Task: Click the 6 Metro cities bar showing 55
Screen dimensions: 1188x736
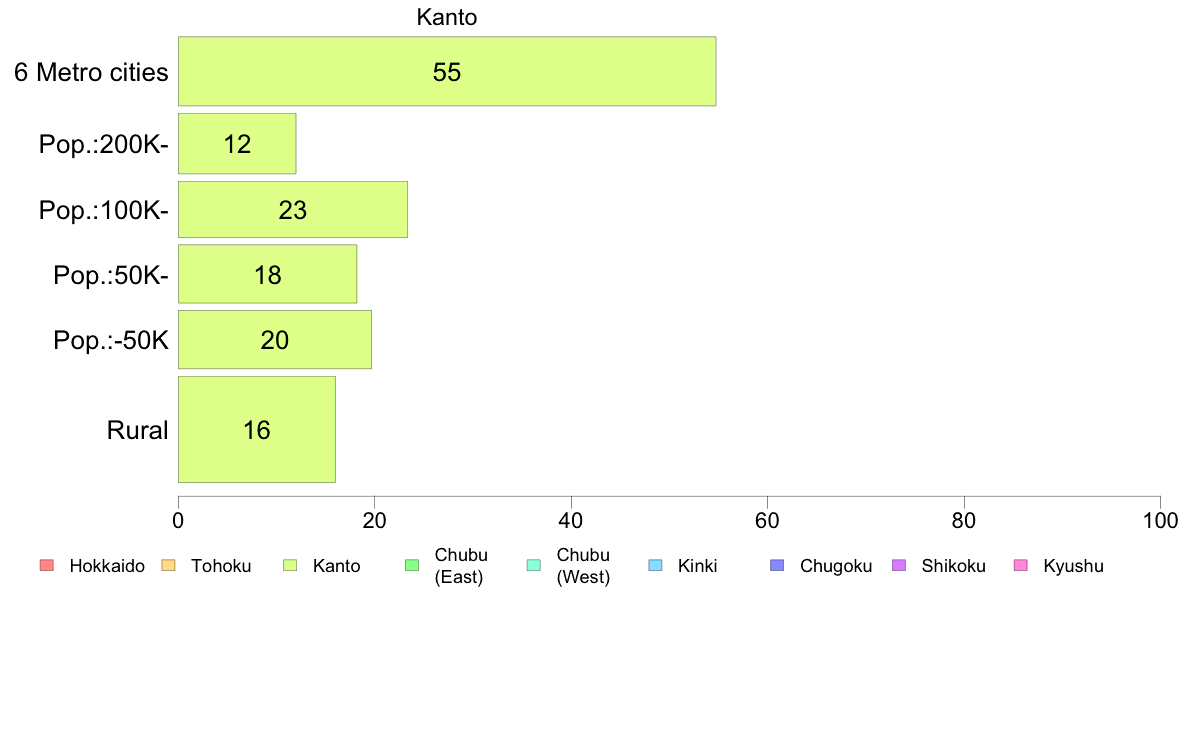Action: point(447,71)
